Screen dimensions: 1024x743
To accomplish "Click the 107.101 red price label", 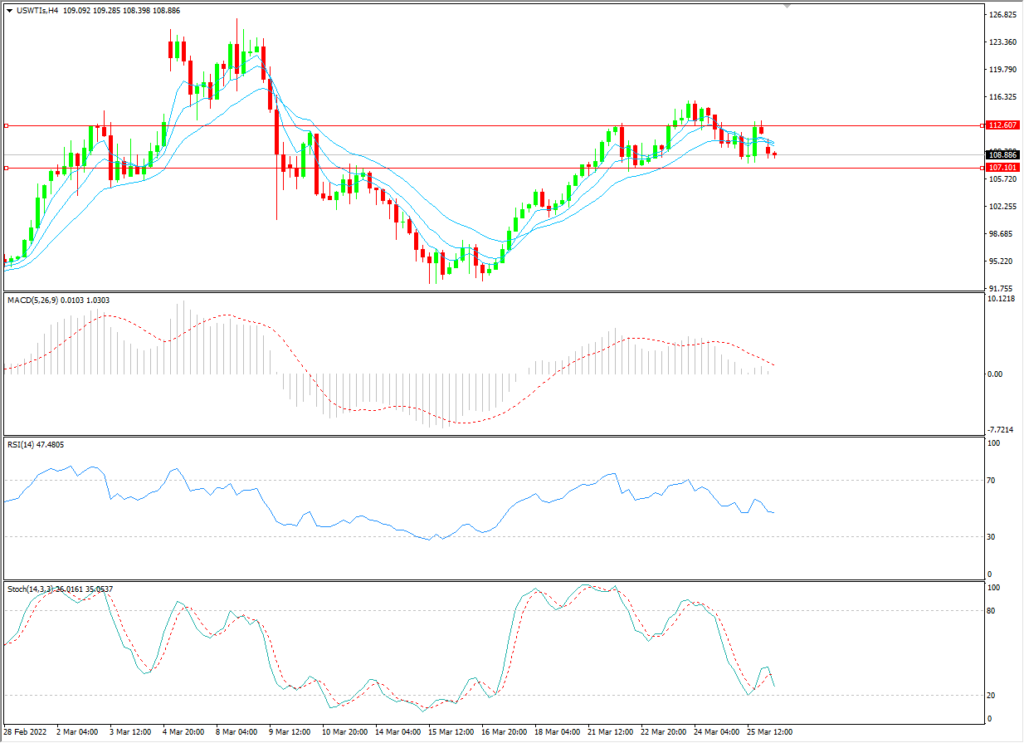I will pyautogui.click(x=1001, y=168).
